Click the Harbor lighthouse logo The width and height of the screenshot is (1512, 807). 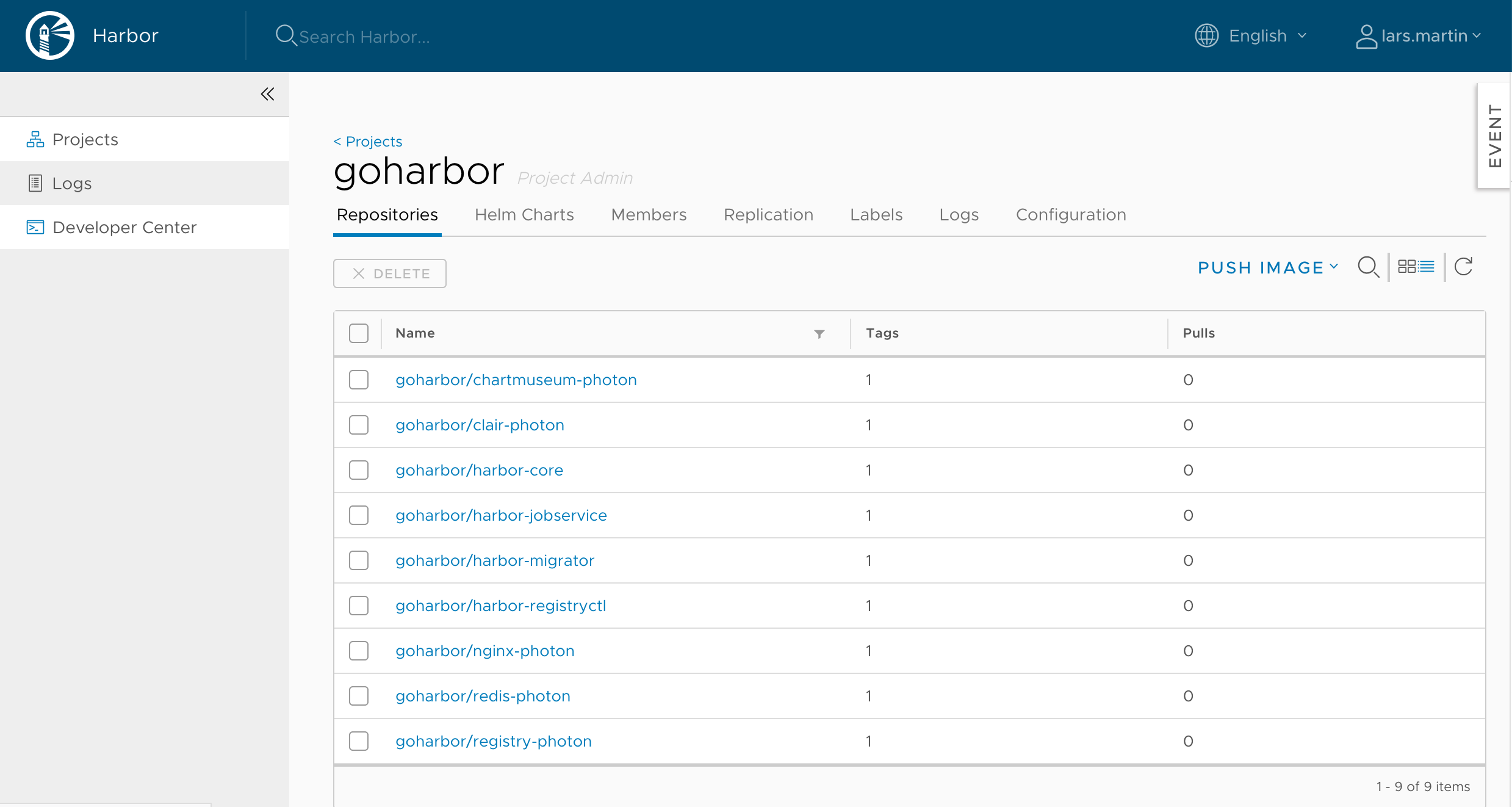pyautogui.click(x=50, y=35)
